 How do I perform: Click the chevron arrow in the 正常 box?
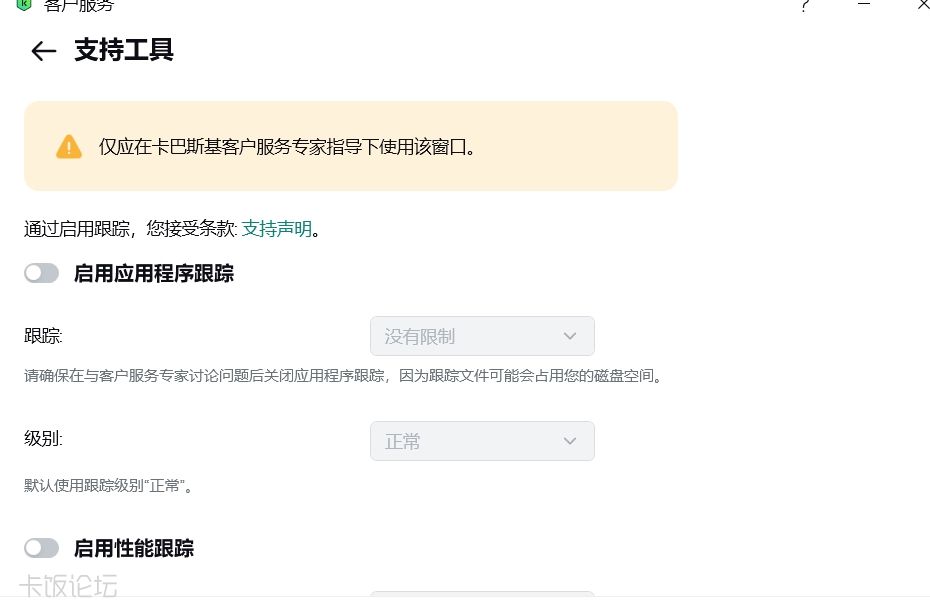tap(570, 441)
